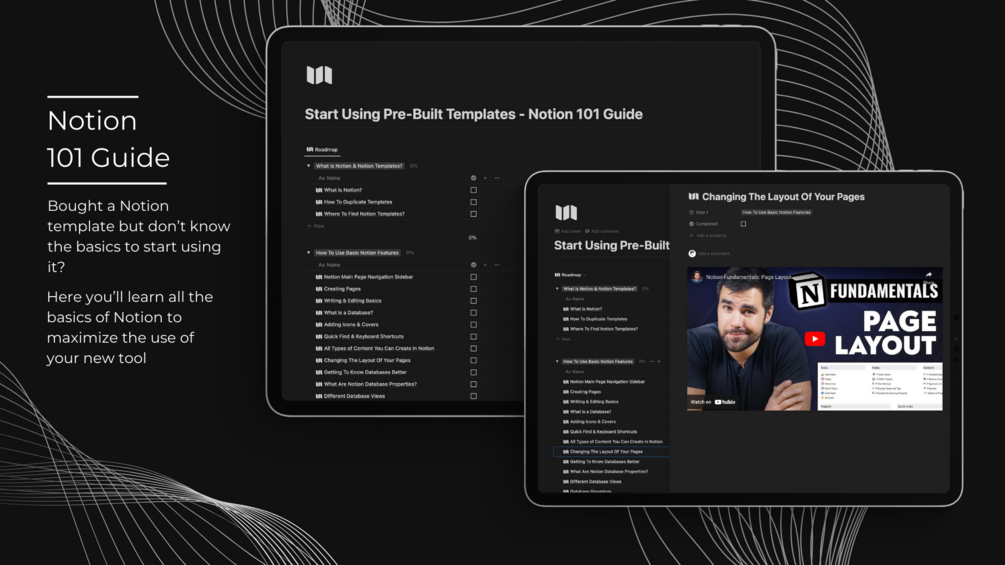Click 'Add a property' in page panel
Viewport: 1005px width, 565px height.
708,236
